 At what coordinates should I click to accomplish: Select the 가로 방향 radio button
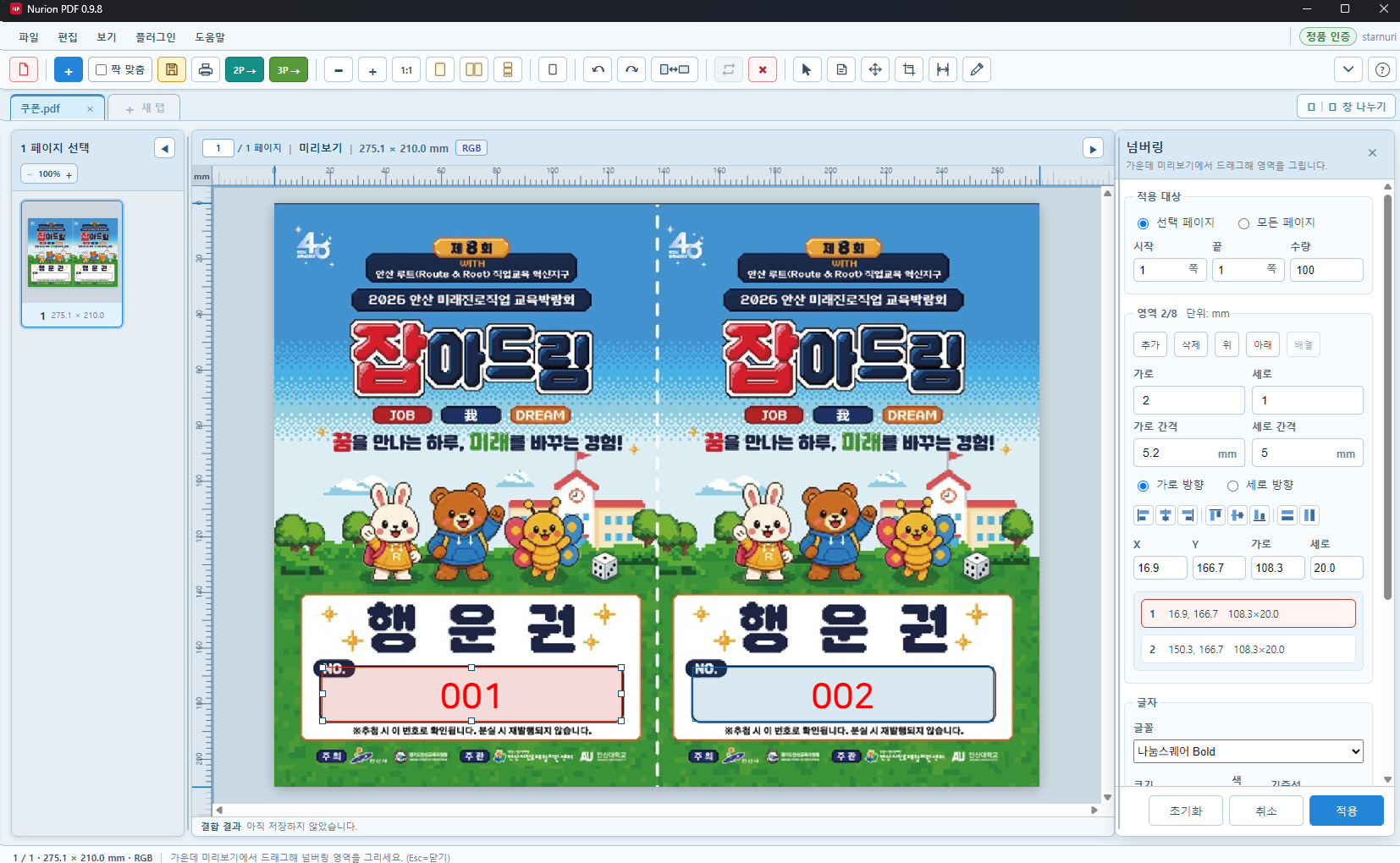1143,486
